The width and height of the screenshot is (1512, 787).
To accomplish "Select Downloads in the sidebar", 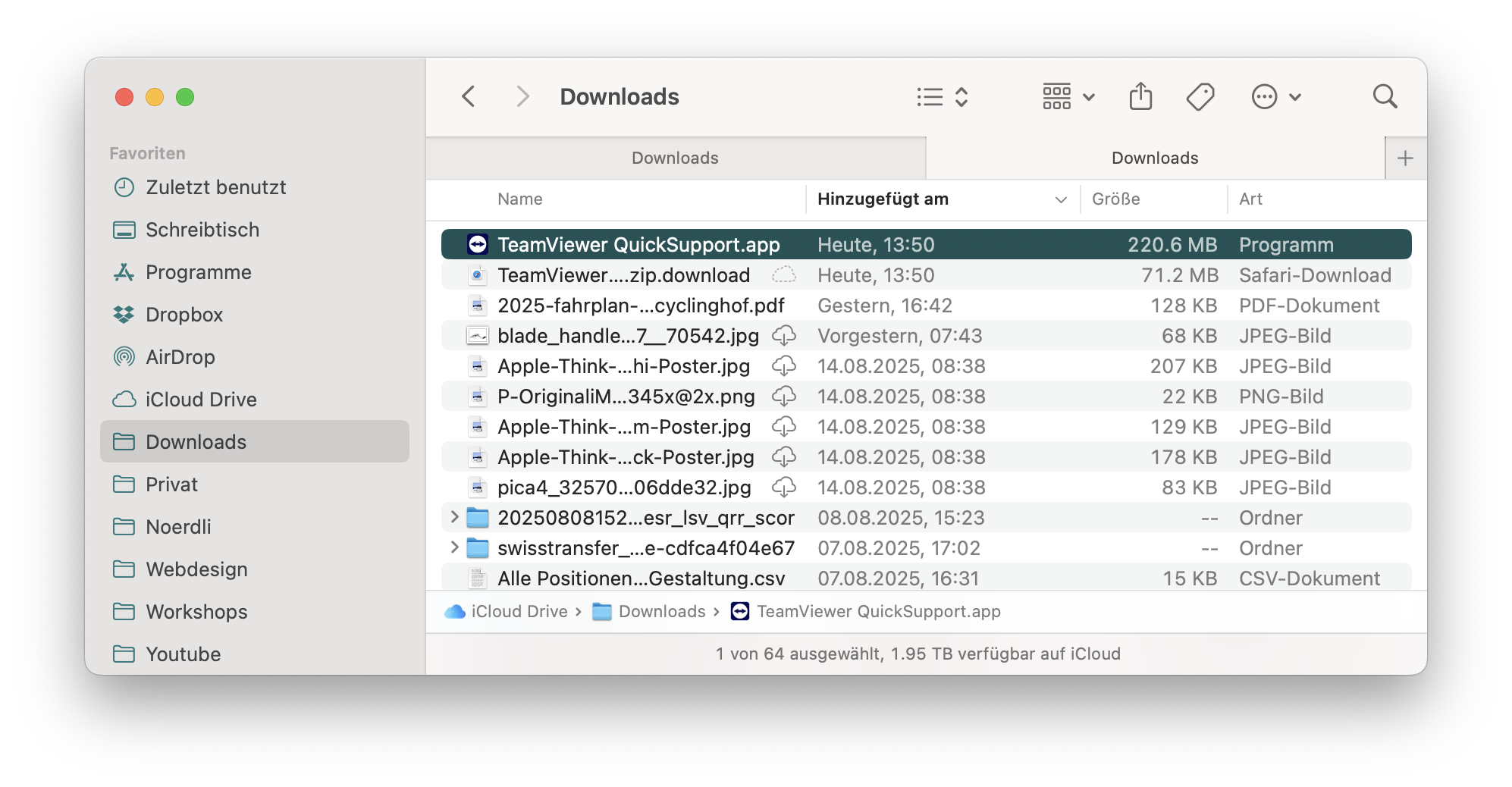I will pos(255,441).
